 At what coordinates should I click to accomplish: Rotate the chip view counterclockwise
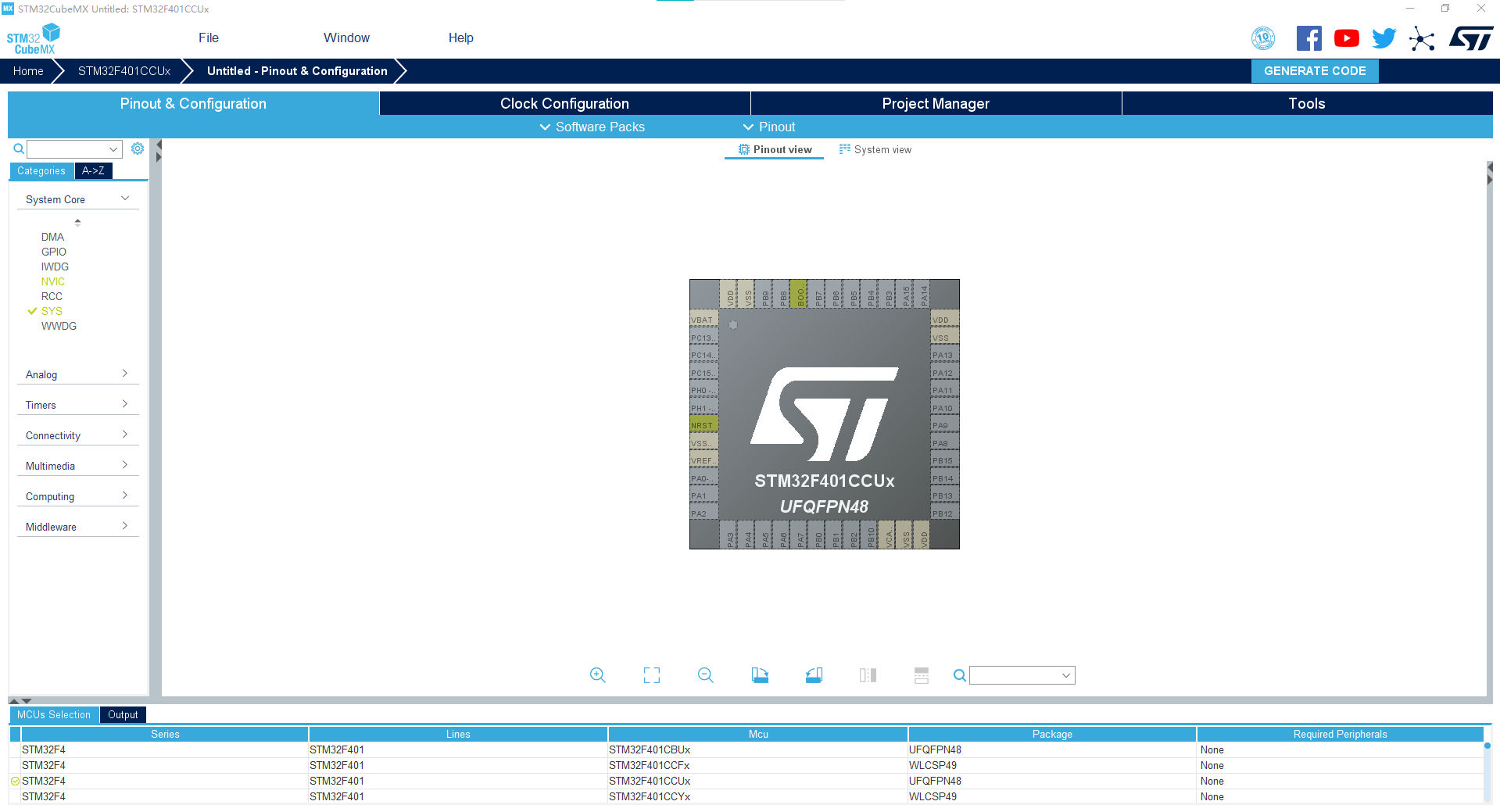(x=813, y=674)
